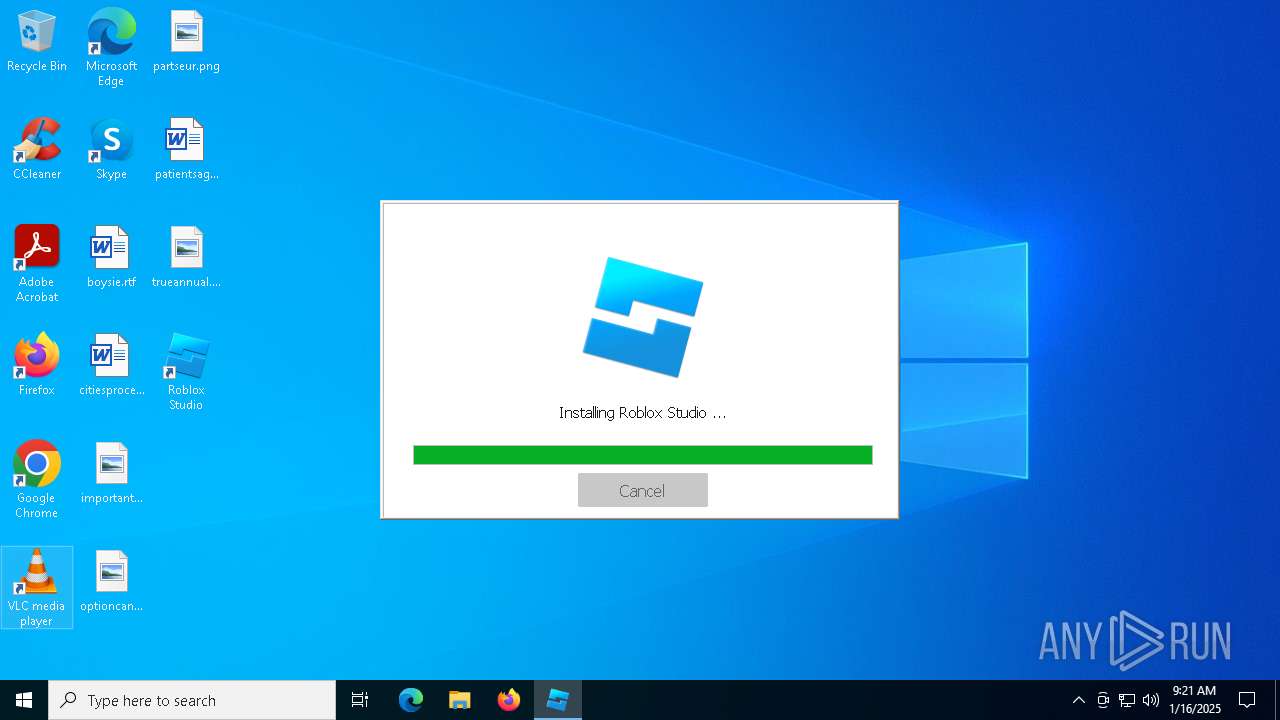Select the Skype desktop shortcut

pos(111,150)
